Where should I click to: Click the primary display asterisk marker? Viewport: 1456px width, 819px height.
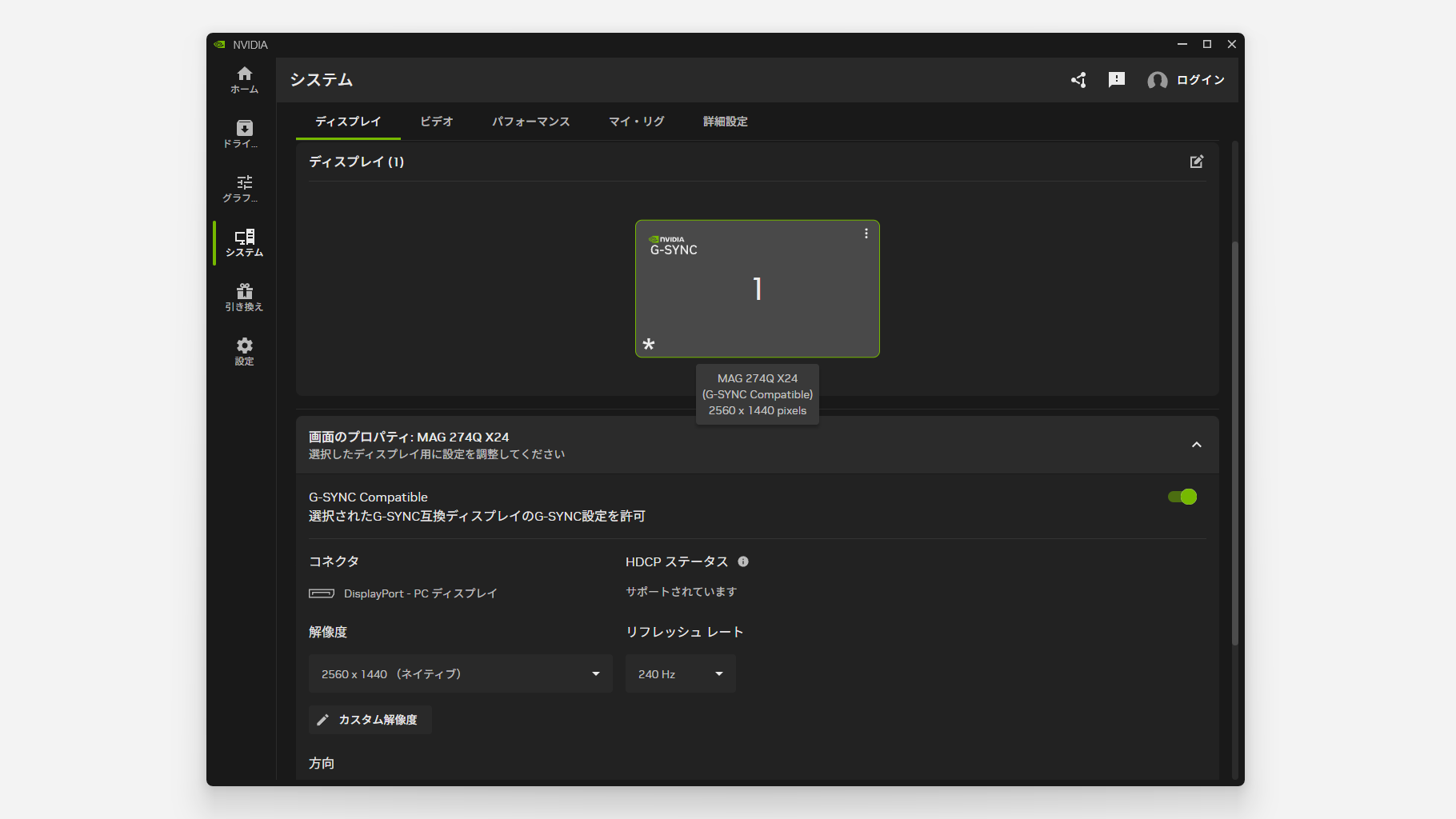(x=649, y=344)
